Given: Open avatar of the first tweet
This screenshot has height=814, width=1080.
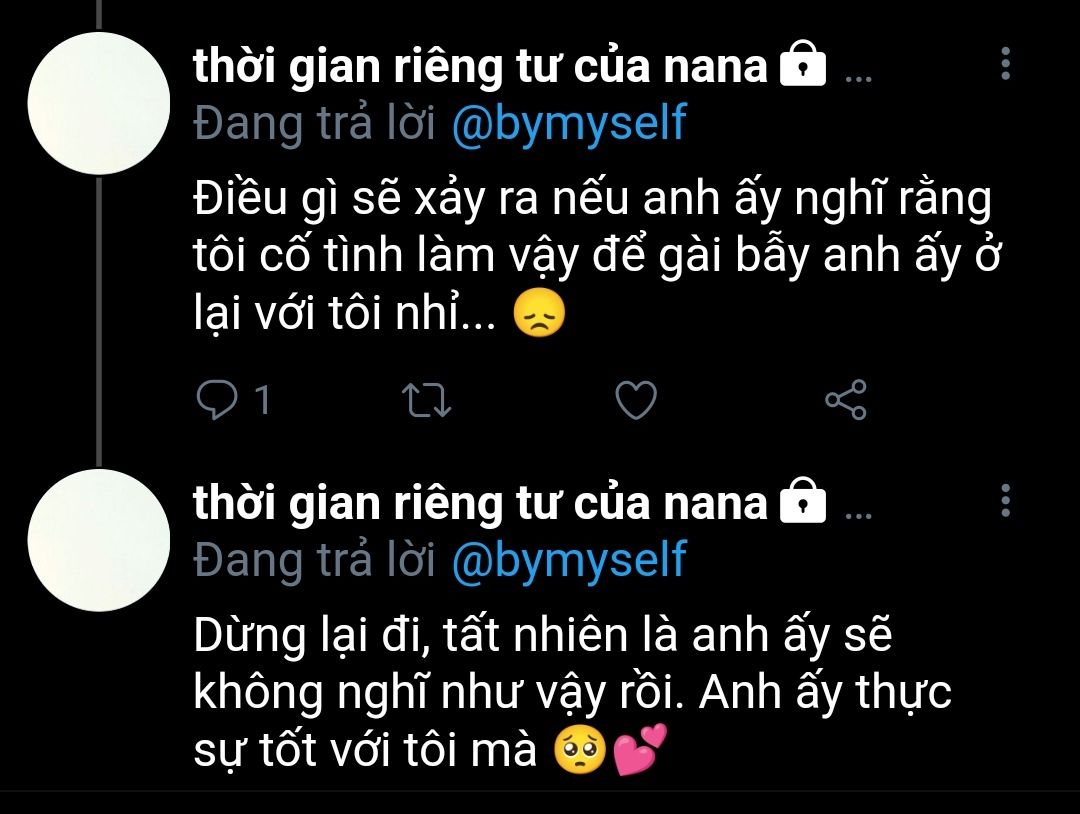Looking at the screenshot, I should point(98,103).
